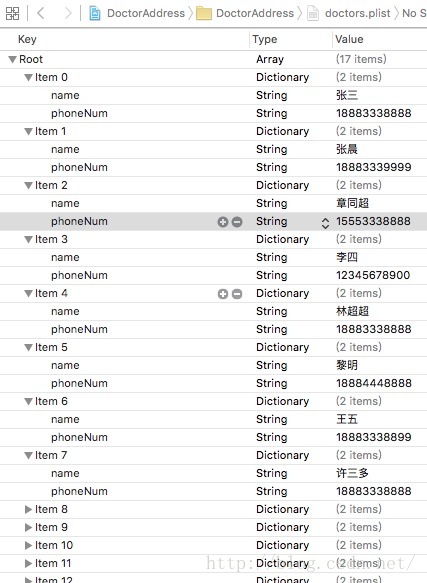The width and height of the screenshot is (427, 583).
Task: Click the DoctorAddress project icon in breadcrumb
Action: 95,14
